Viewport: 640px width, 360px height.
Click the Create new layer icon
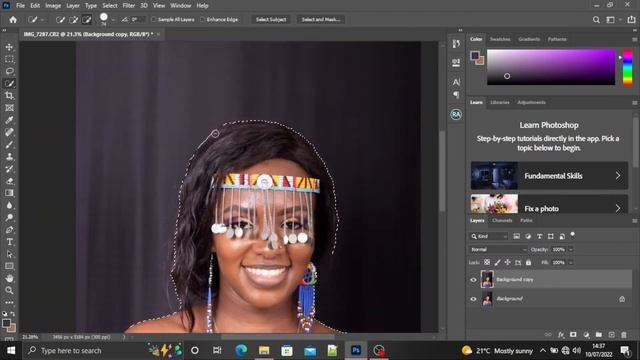click(611, 335)
